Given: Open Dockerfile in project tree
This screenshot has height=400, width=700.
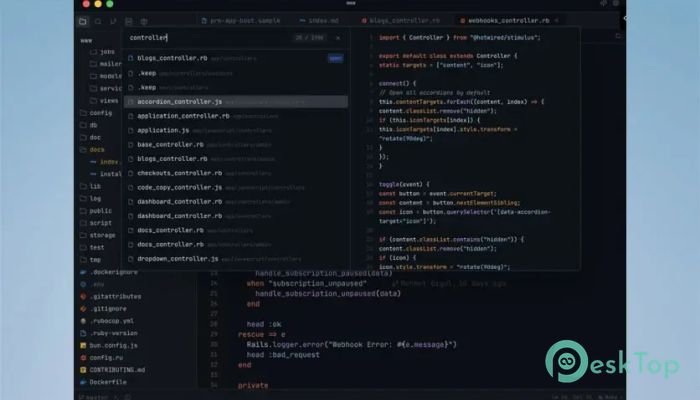Looking at the screenshot, I should point(108,382).
